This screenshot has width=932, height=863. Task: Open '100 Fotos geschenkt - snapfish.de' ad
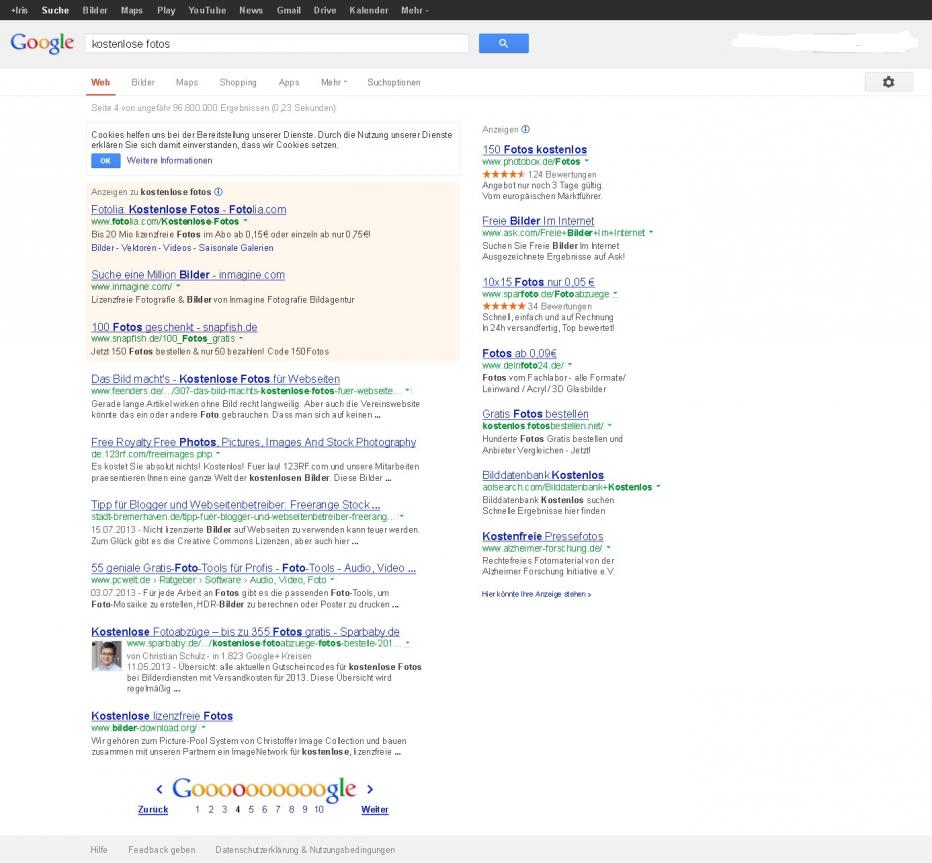(x=174, y=327)
